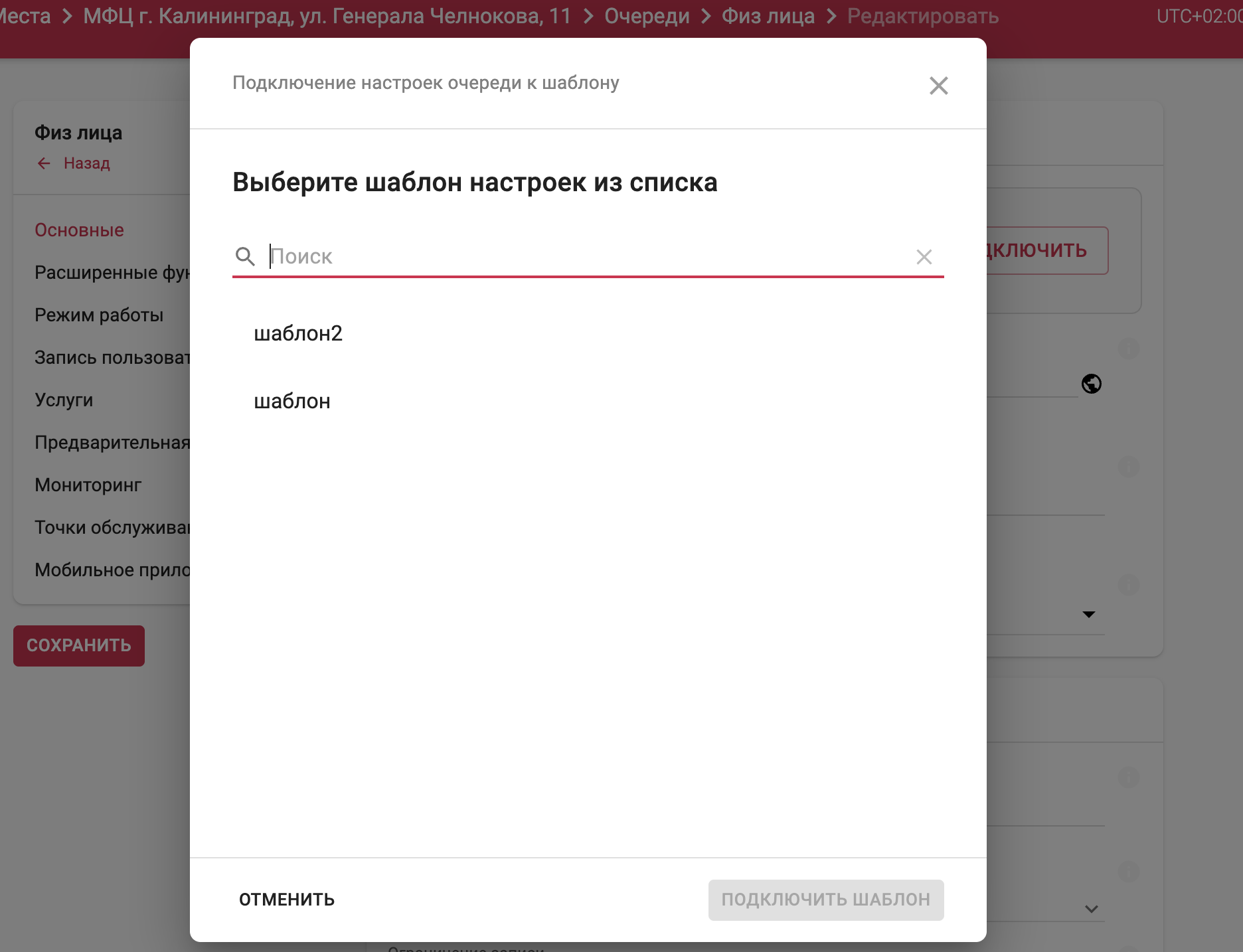Click the ПОДКЛЮЧИТЬ ШАБЛОН button
Image resolution: width=1243 pixels, height=952 pixels.
826,900
